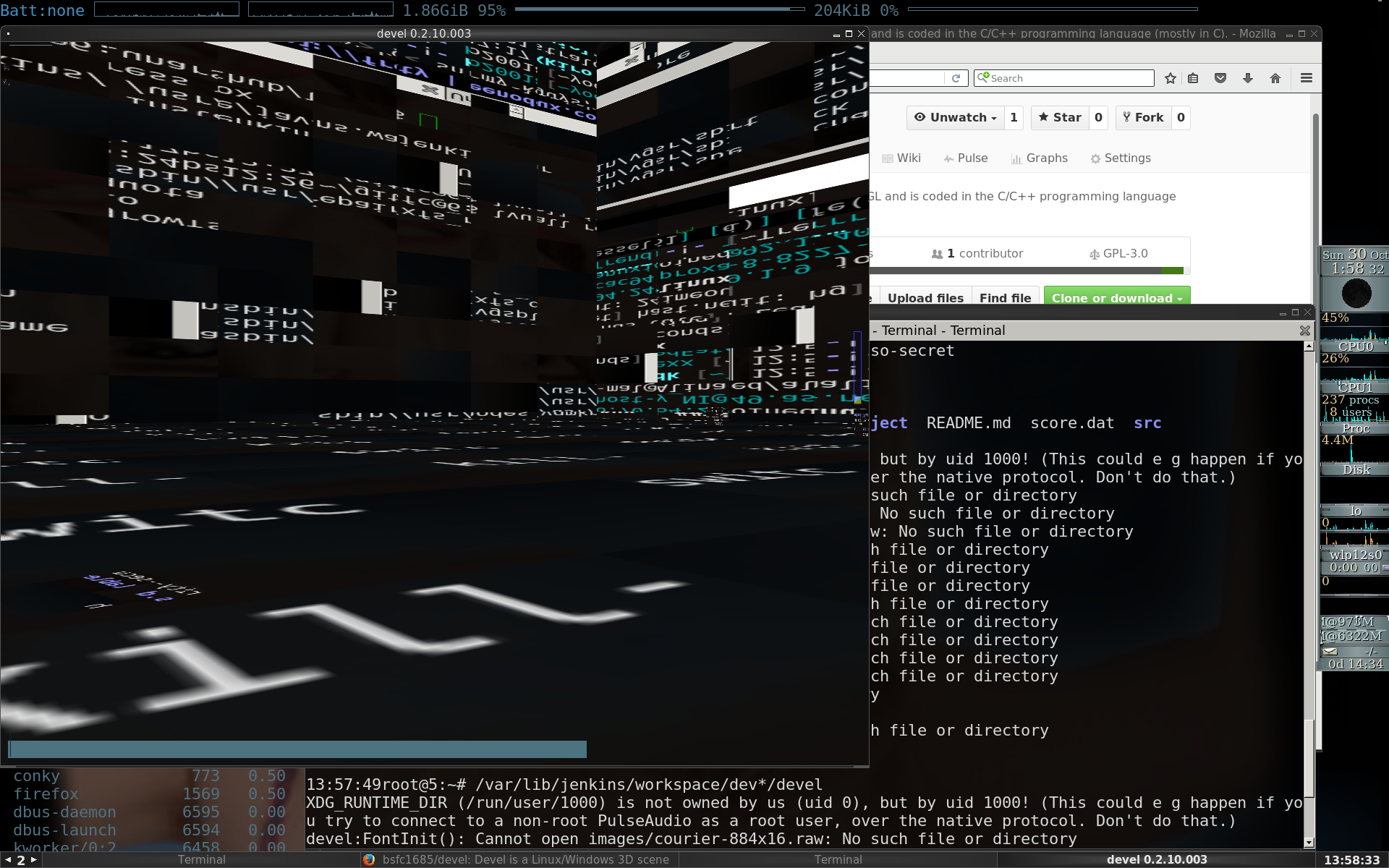Open the repository Settings tab
1389x868 pixels.
pyautogui.click(x=1121, y=158)
